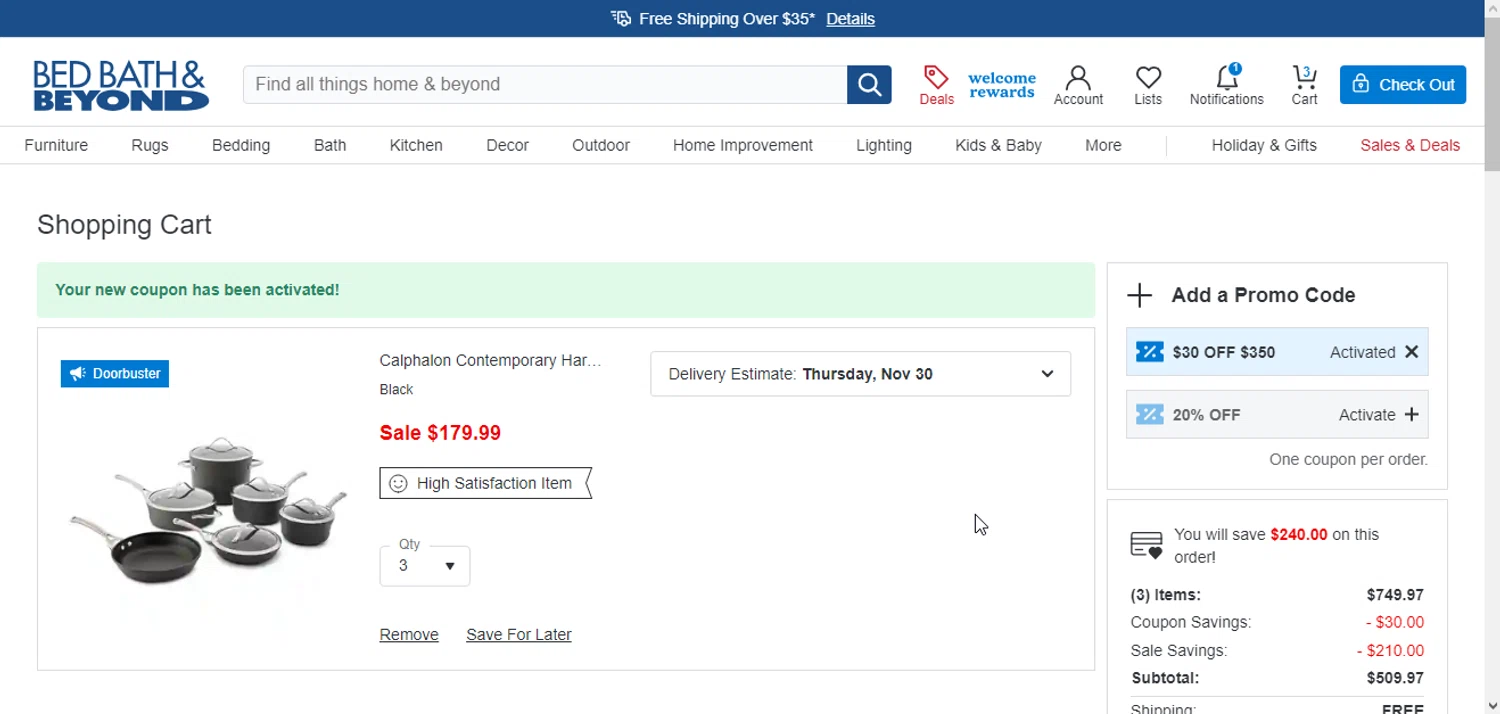Open Holiday & Gifts
Screen dimensions: 1500x714
(x=1264, y=145)
